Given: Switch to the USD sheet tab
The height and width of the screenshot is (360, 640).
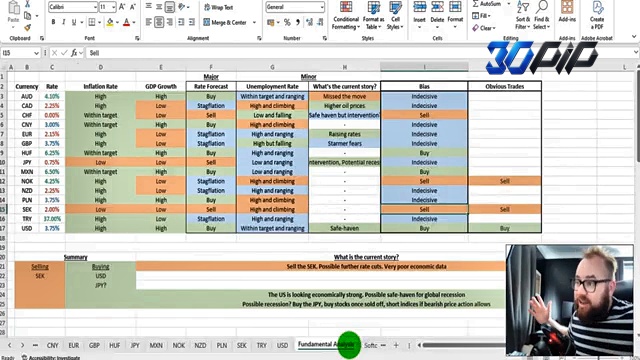Looking at the screenshot, I should (x=282, y=345).
